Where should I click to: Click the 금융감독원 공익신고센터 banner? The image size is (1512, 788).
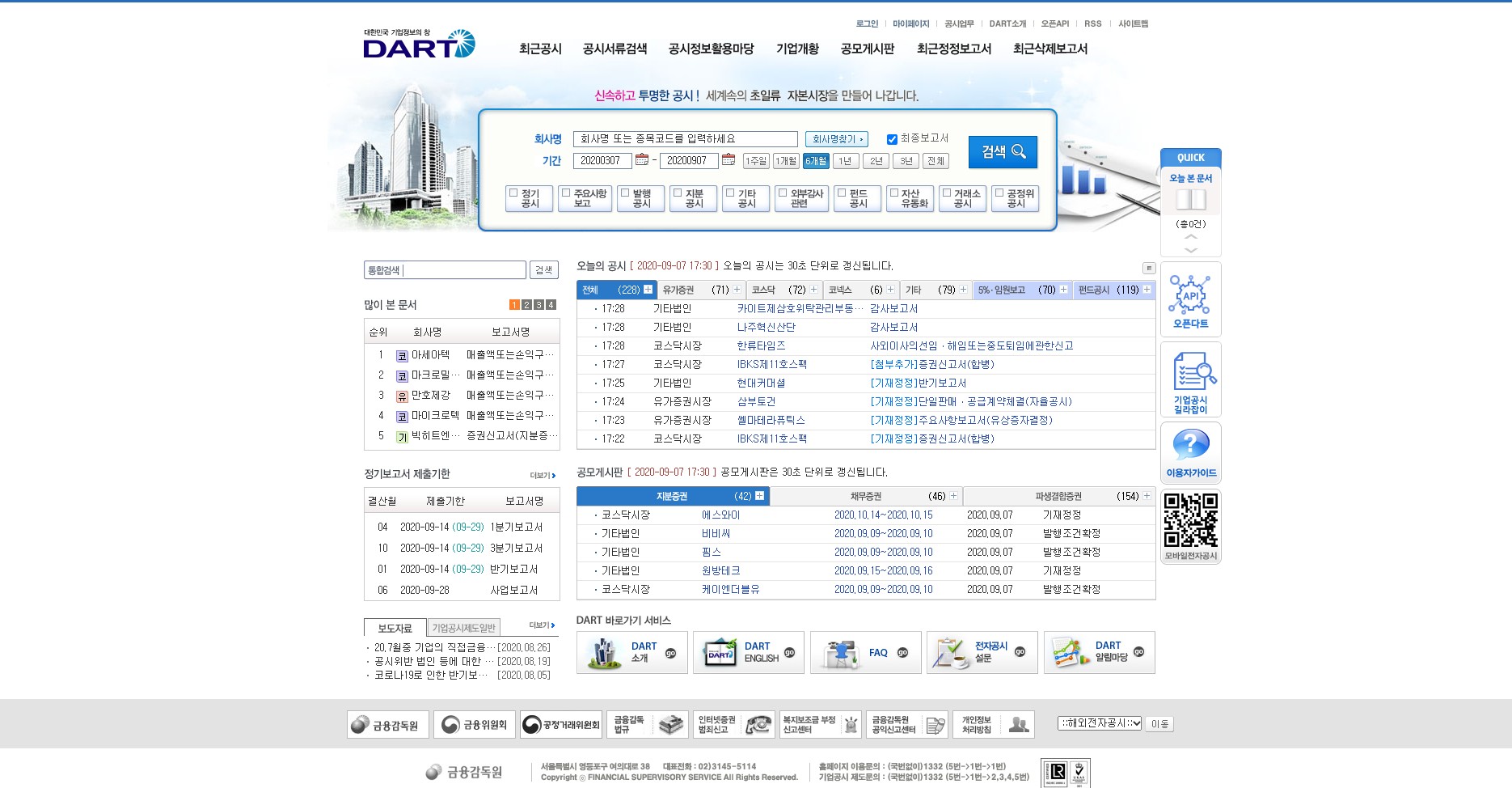[x=907, y=725]
